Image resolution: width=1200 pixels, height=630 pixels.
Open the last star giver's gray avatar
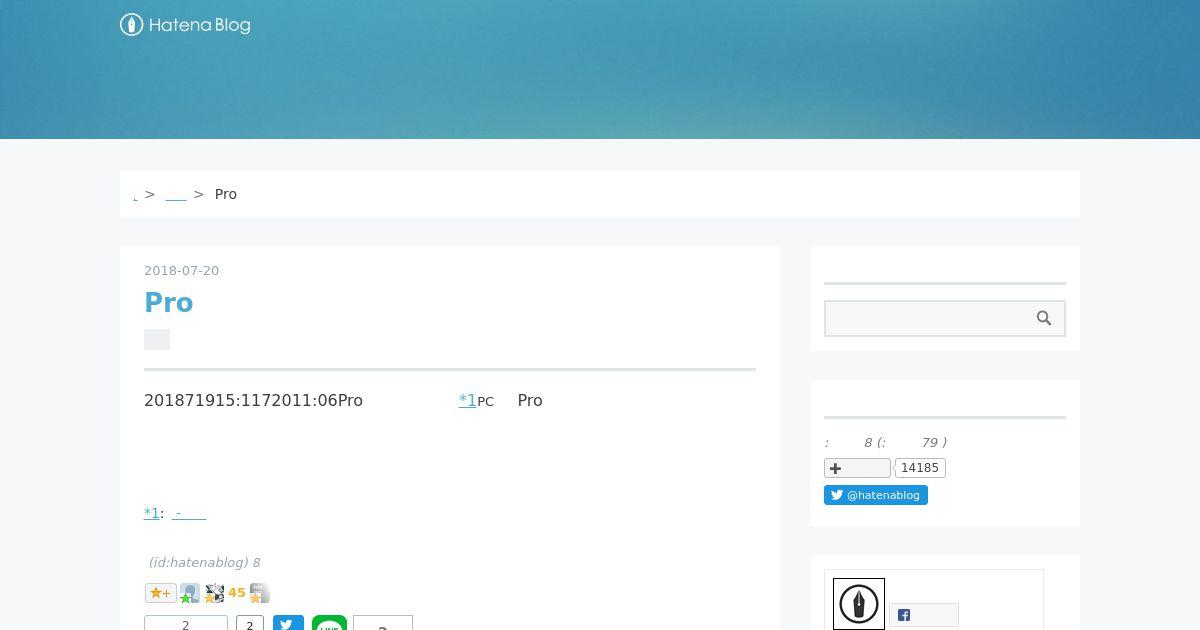pyautogui.click(x=260, y=593)
